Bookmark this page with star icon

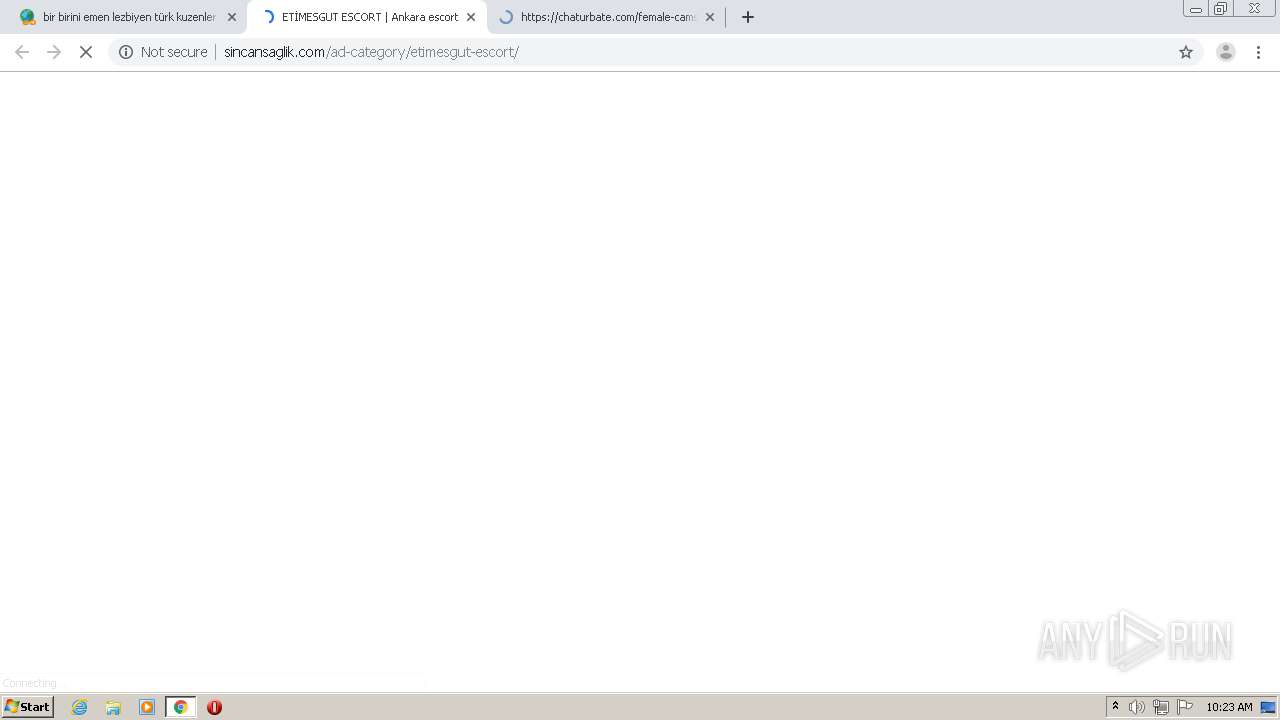[x=1186, y=52]
